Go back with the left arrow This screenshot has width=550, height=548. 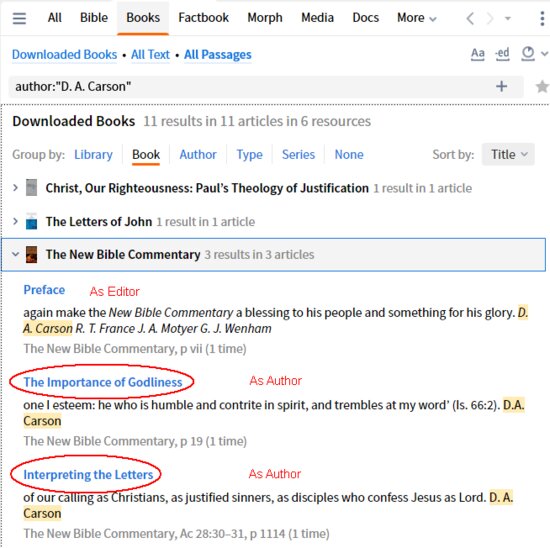pos(470,18)
